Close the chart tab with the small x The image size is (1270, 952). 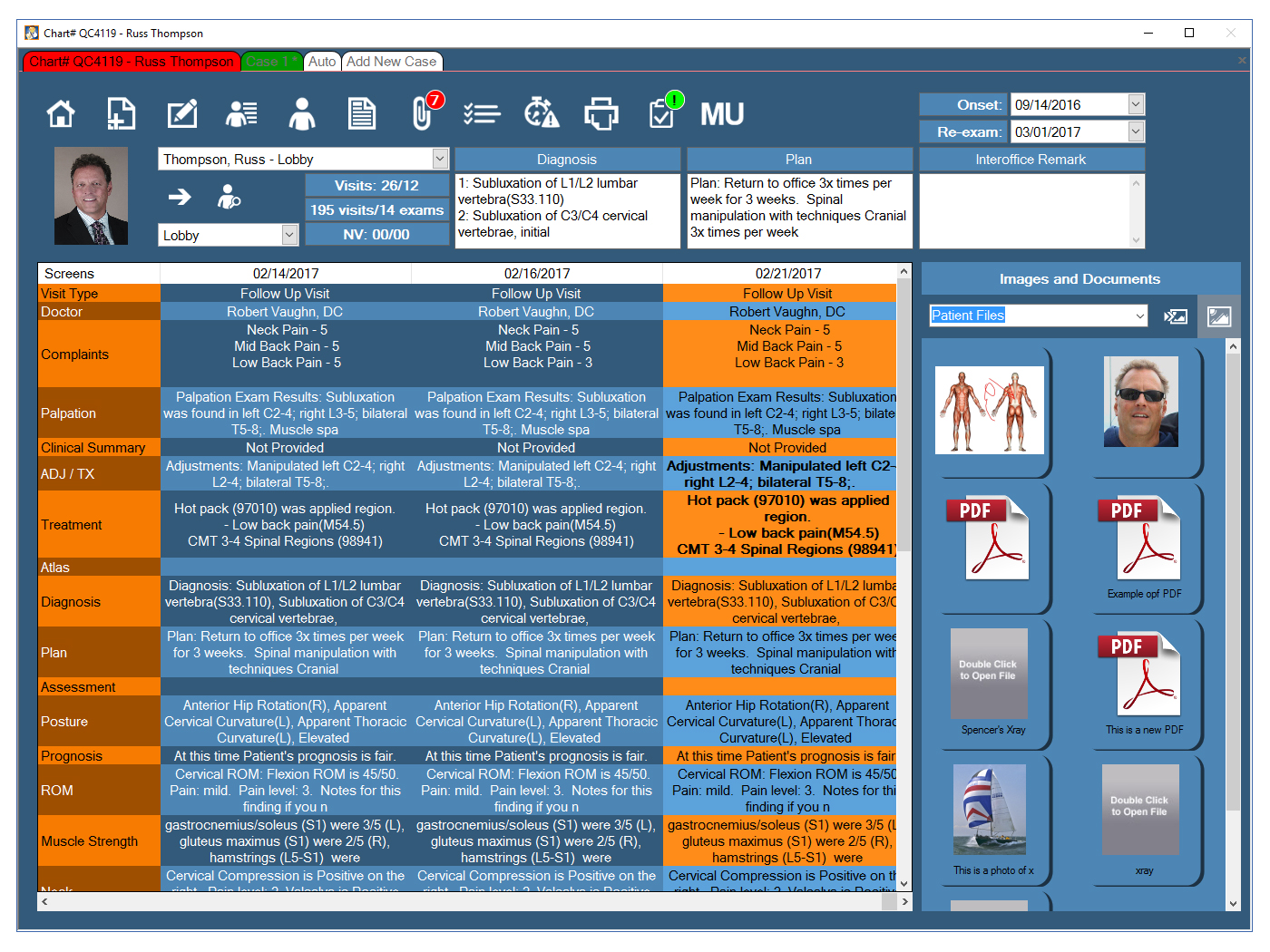tap(1242, 61)
